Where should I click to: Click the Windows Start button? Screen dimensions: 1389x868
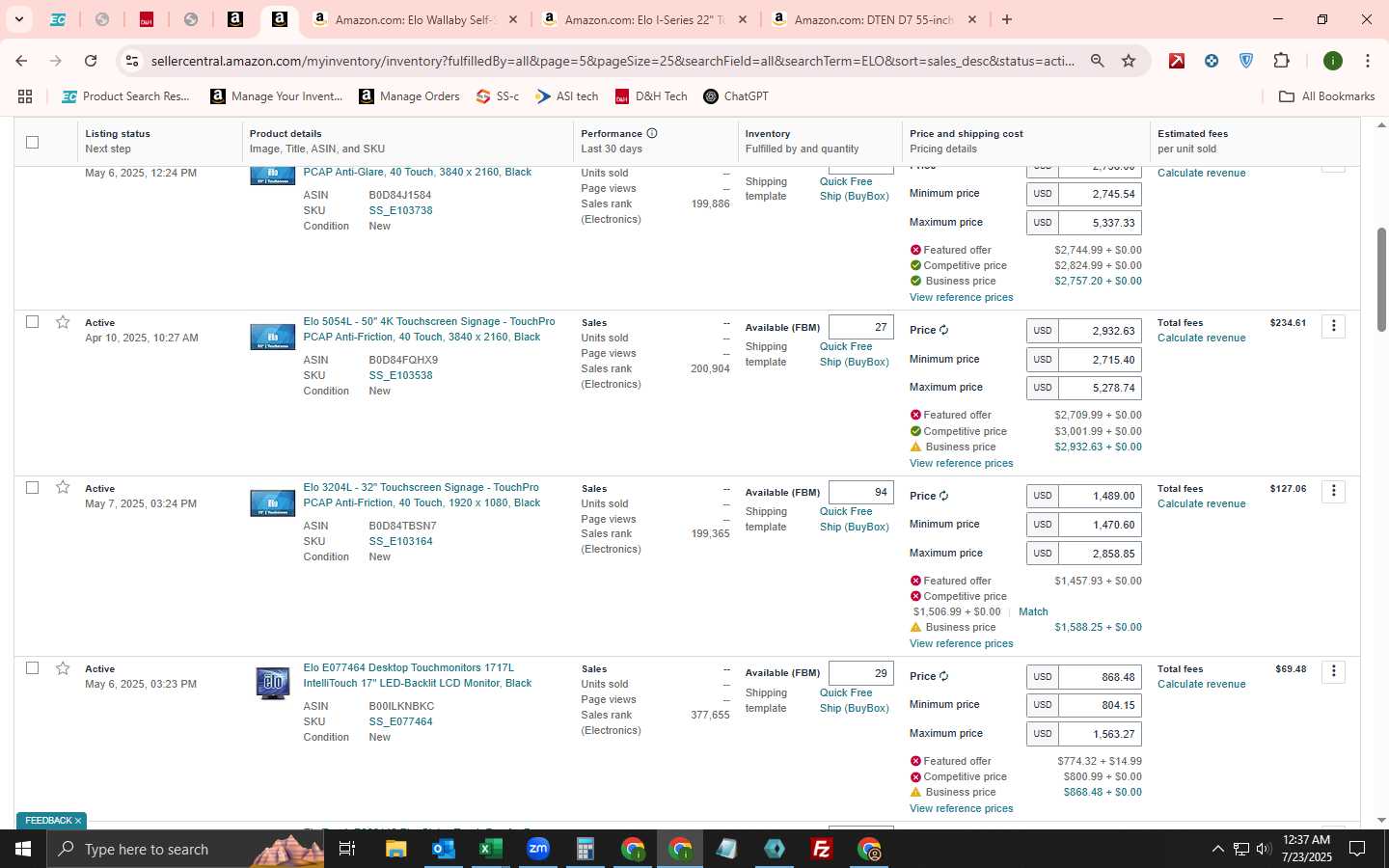[23, 849]
